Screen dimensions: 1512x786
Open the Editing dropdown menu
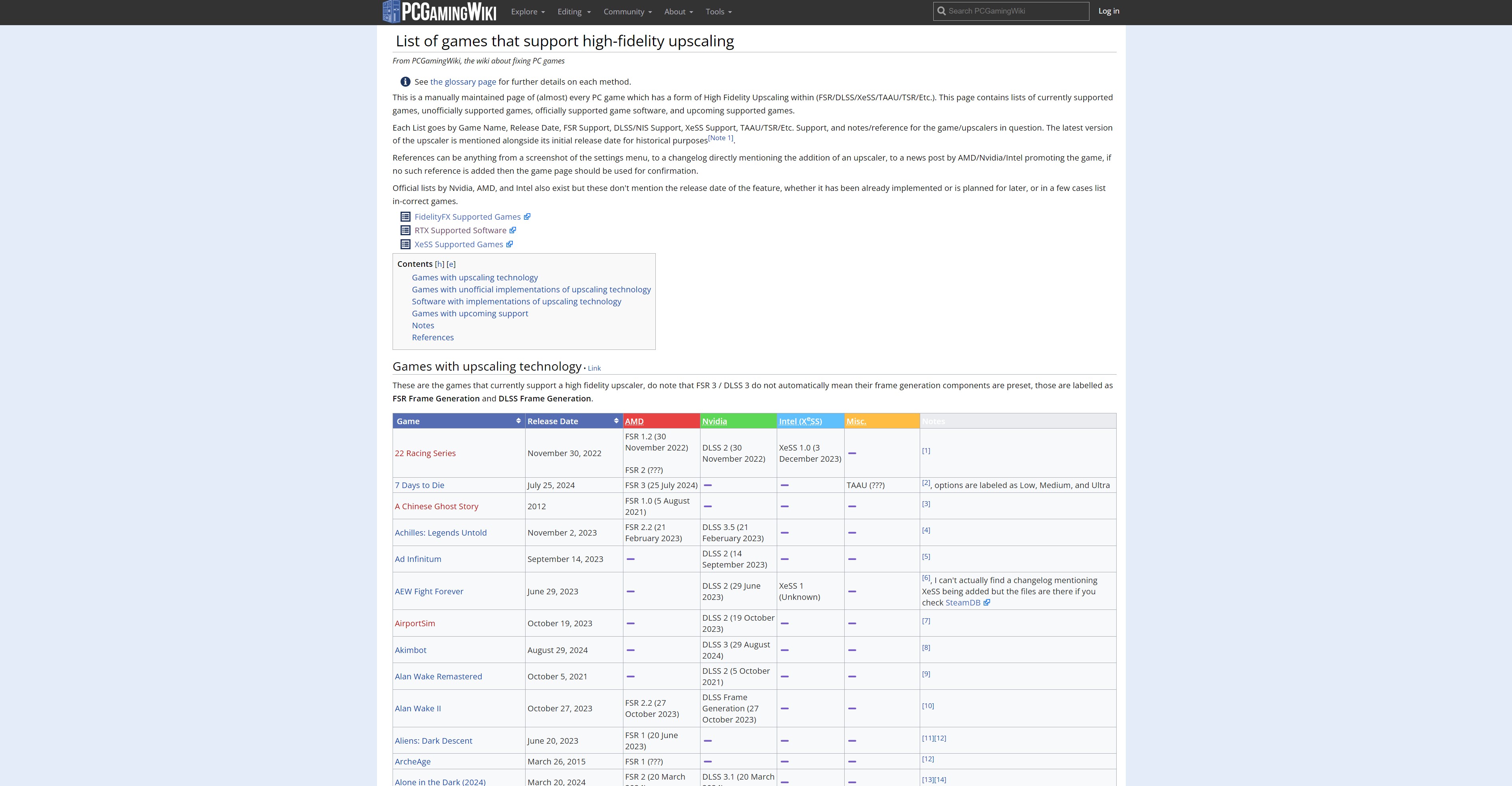[573, 11]
